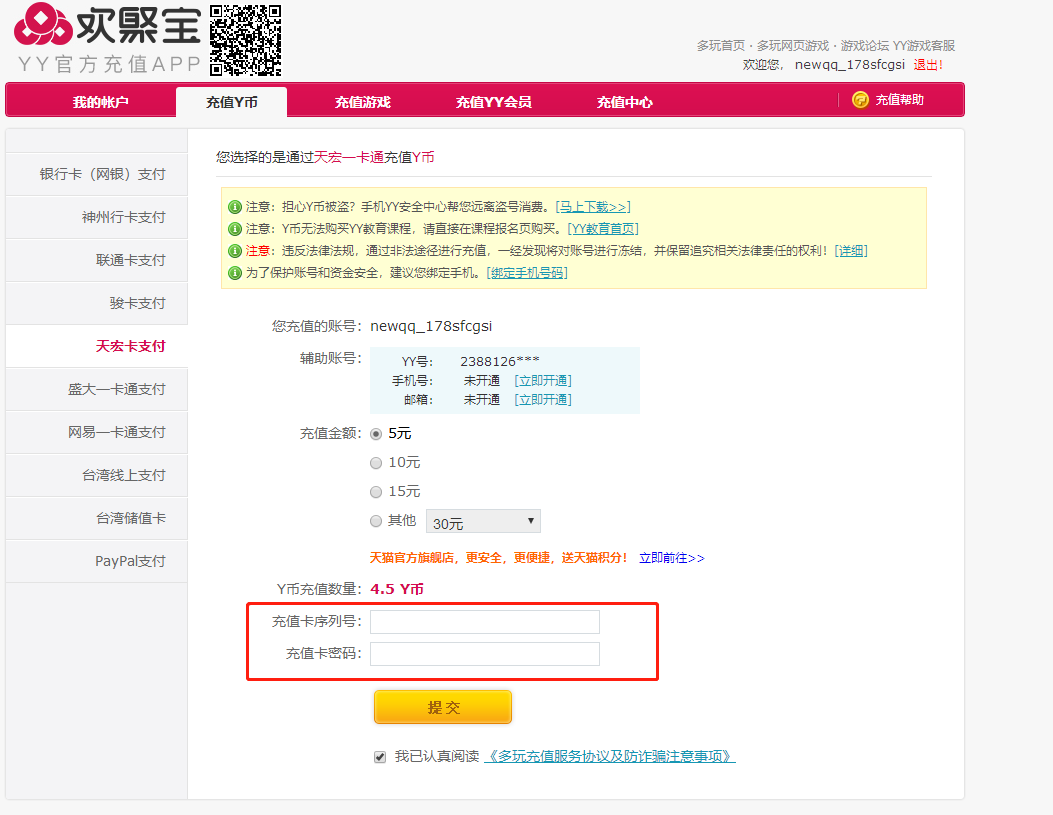Viewport: 1053px width, 815px height.
Task: Click the info icon beside 担心Y币被盗 notice
Action: (235, 207)
